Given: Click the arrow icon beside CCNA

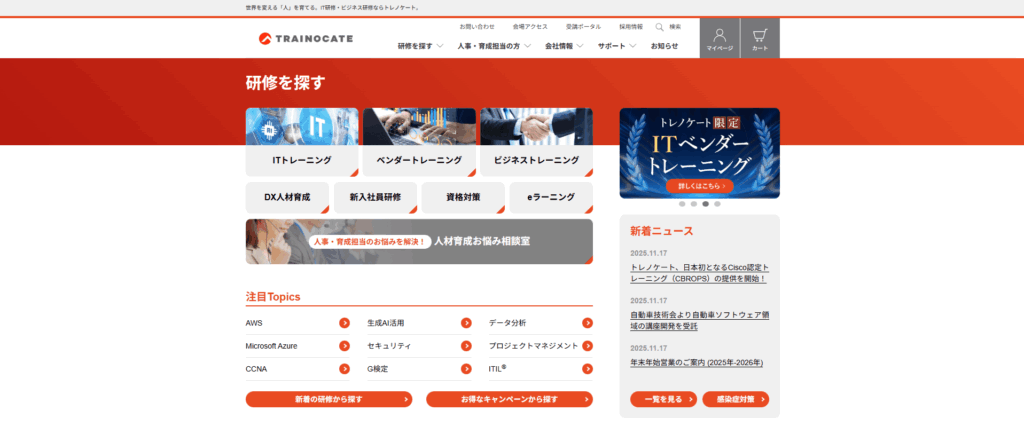Looking at the screenshot, I should (x=344, y=369).
